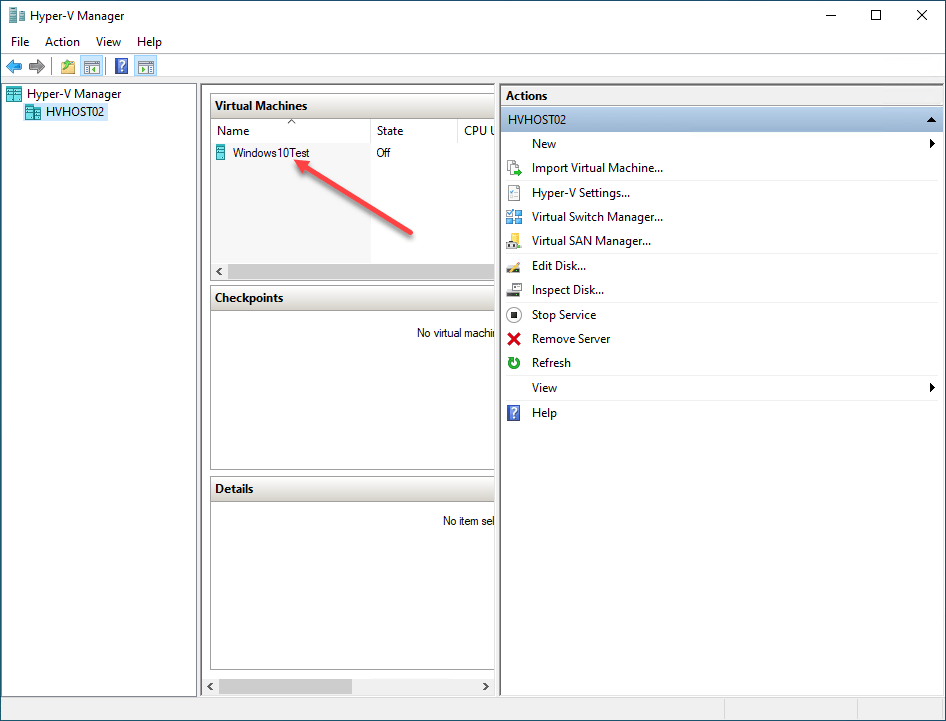Collapse the HVHOST02 actions section arrow

(x=932, y=119)
